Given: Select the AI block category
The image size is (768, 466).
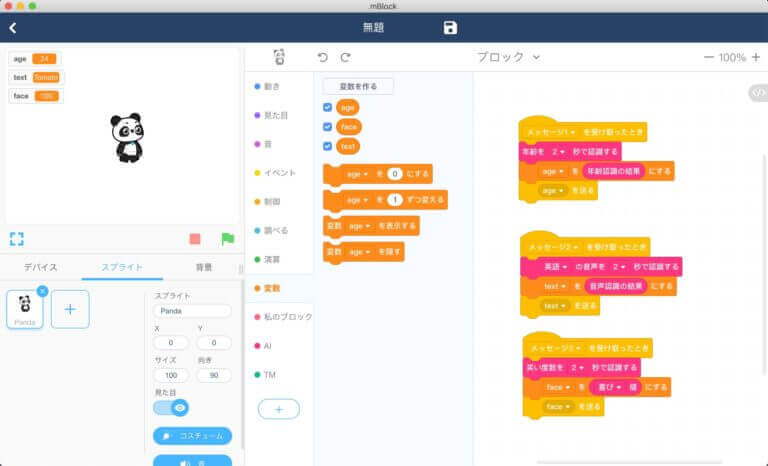Looking at the screenshot, I should click(263, 346).
